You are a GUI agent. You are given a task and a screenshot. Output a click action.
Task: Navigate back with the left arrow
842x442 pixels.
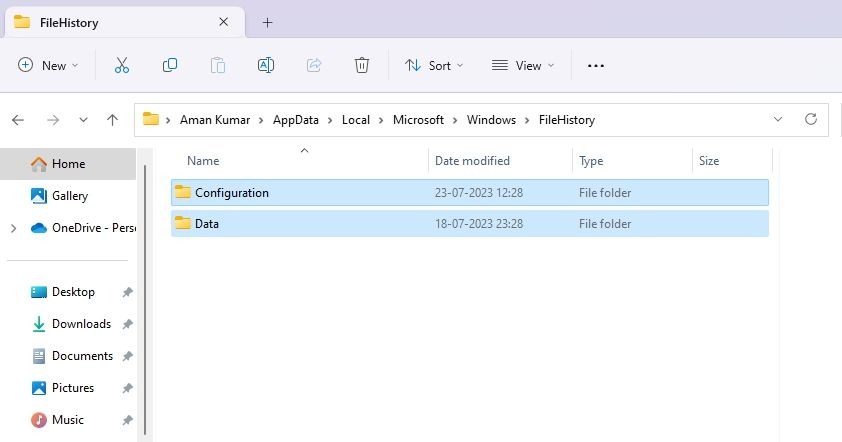pyautogui.click(x=18, y=120)
